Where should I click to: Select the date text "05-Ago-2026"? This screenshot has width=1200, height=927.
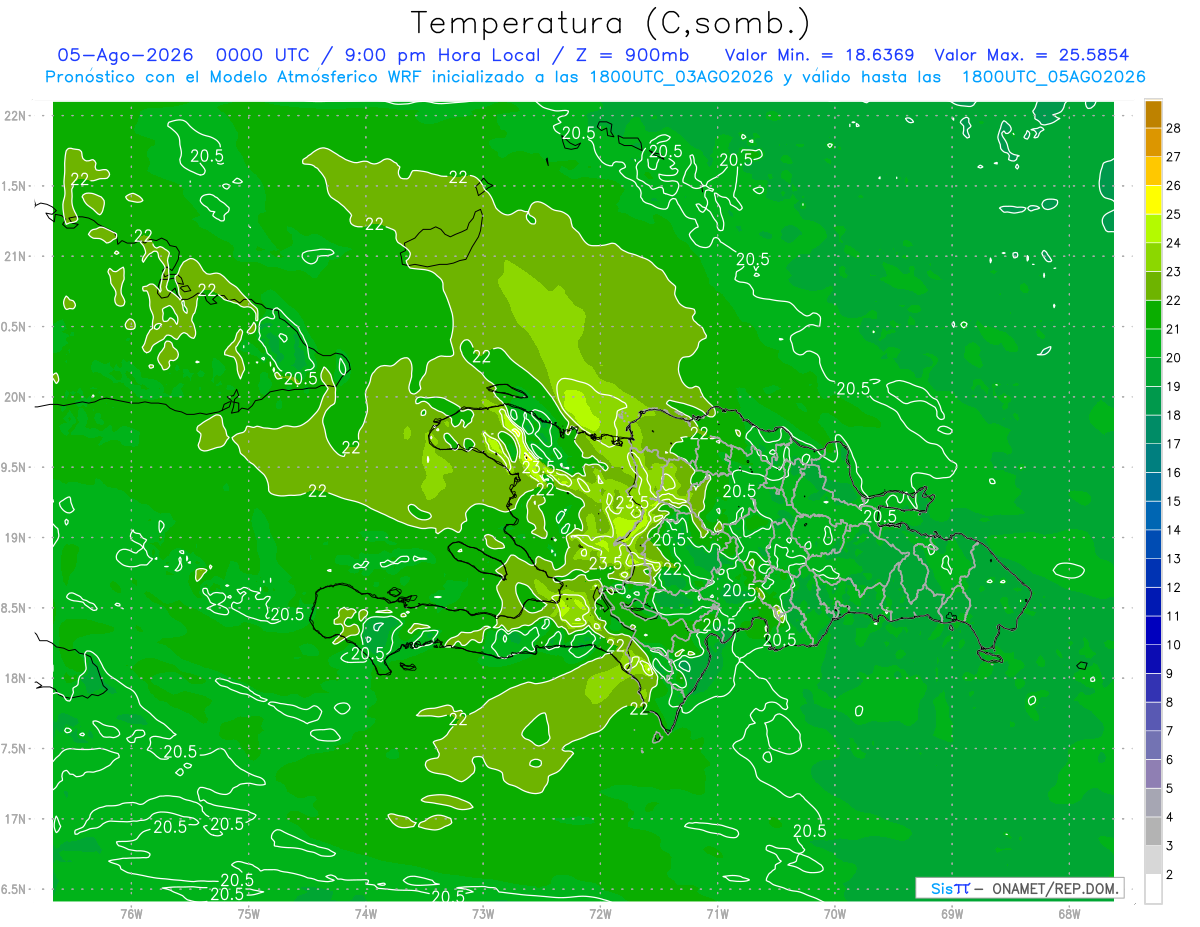125,55
